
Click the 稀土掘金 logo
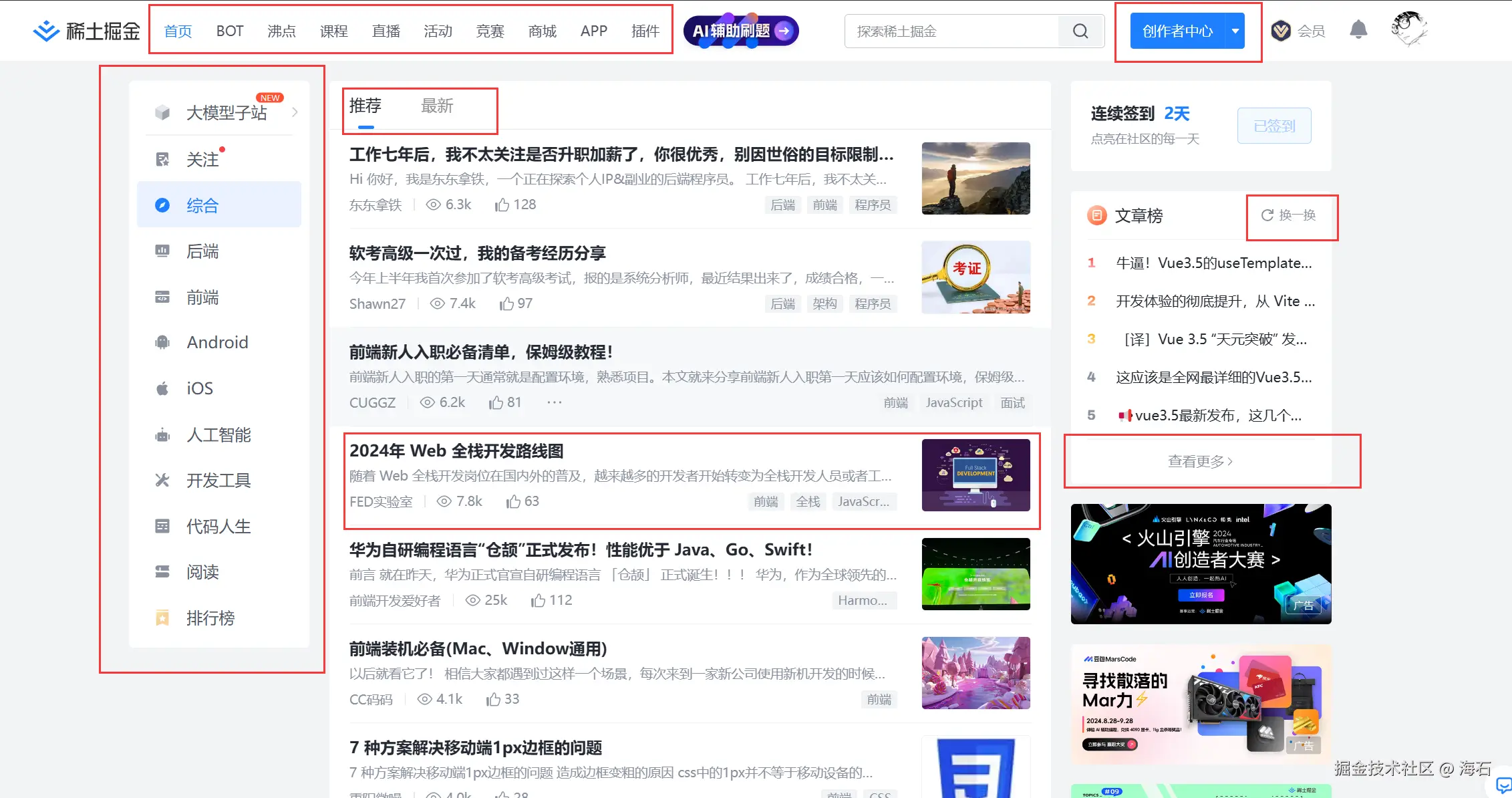click(x=87, y=31)
